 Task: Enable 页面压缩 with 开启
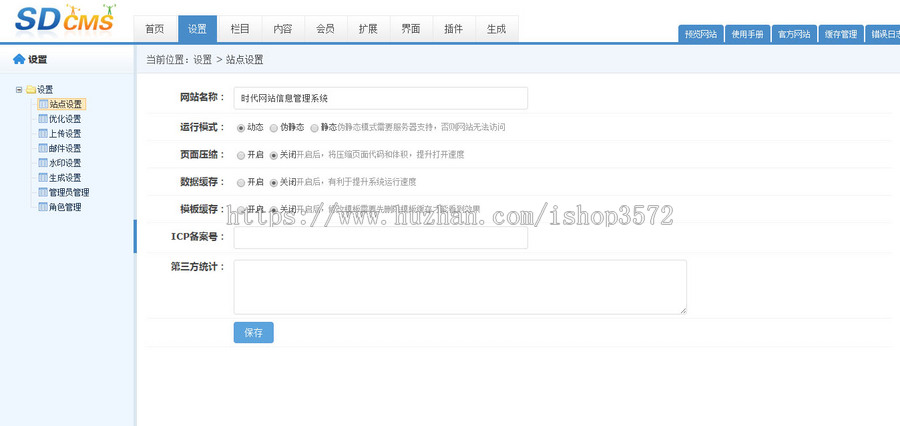click(241, 155)
